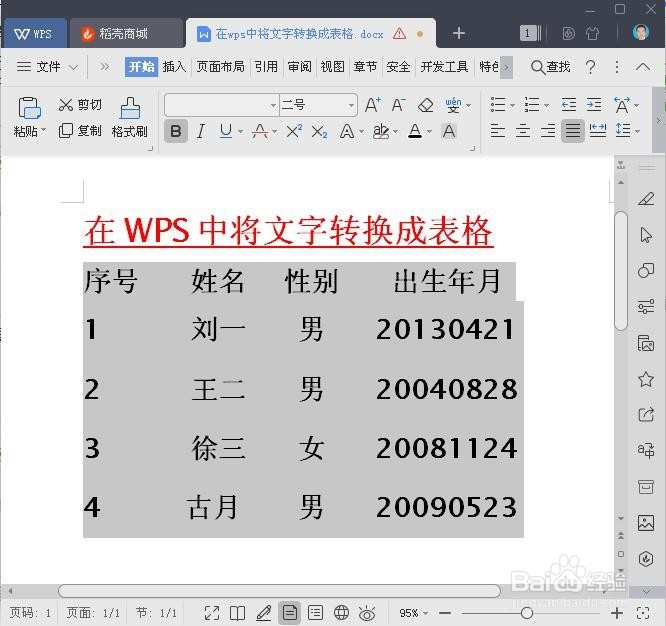Switch to web layout globe icon
Image resolution: width=666 pixels, height=626 pixels.
tap(341, 613)
